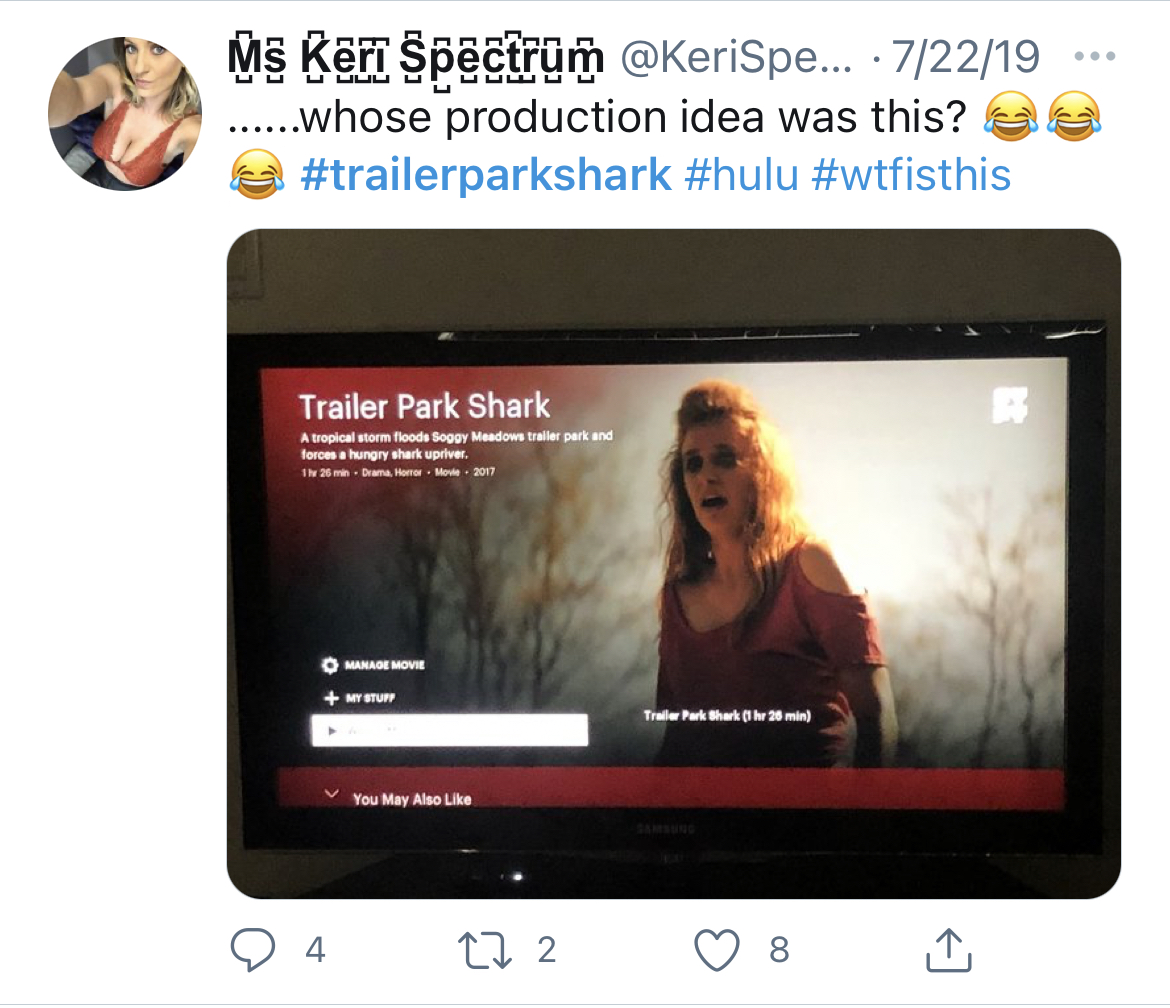Click the network logo on the TV screen
Image resolution: width=1170 pixels, height=1008 pixels.
pyautogui.click(x=1009, y=405)
